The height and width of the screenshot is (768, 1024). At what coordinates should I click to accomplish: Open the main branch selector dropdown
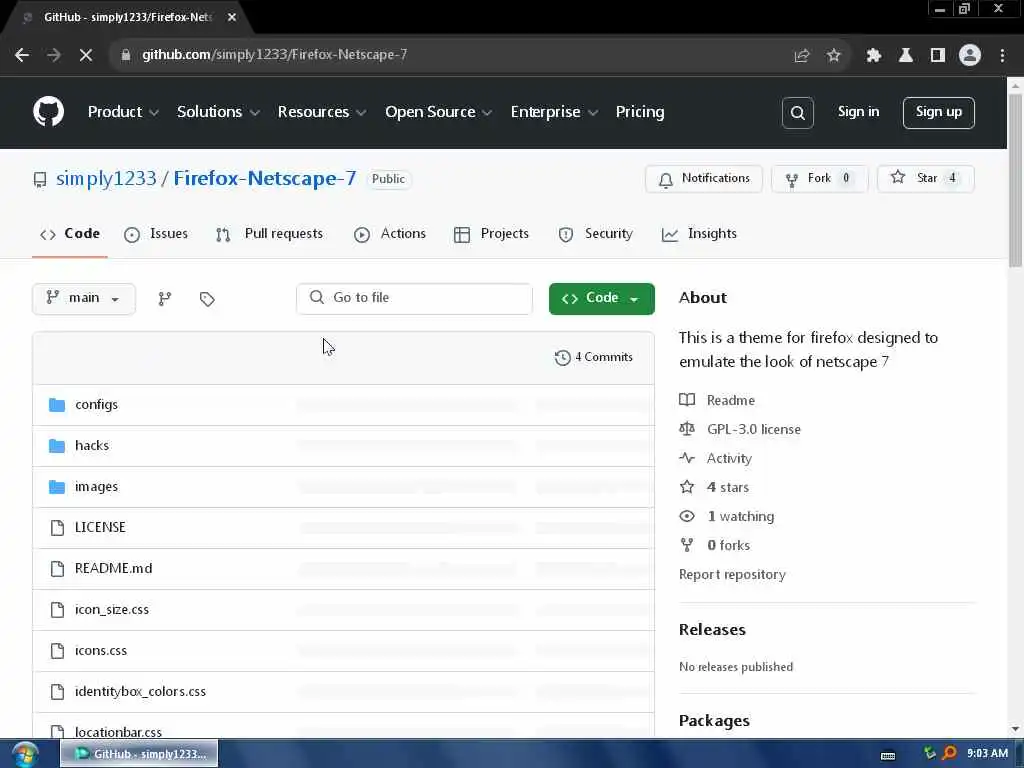84,298
